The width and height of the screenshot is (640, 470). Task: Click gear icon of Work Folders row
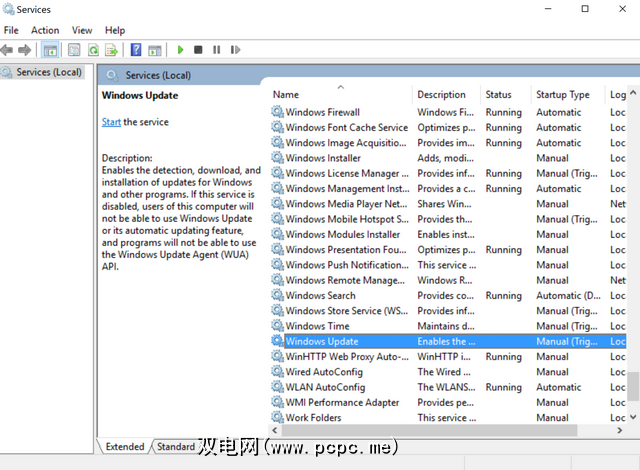(x=278, y=417)
